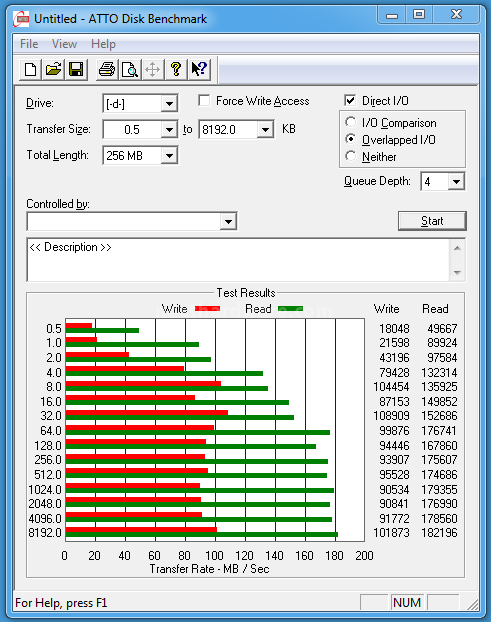Click the 'For Help, press F1' status text

click(x=61, y=603)
